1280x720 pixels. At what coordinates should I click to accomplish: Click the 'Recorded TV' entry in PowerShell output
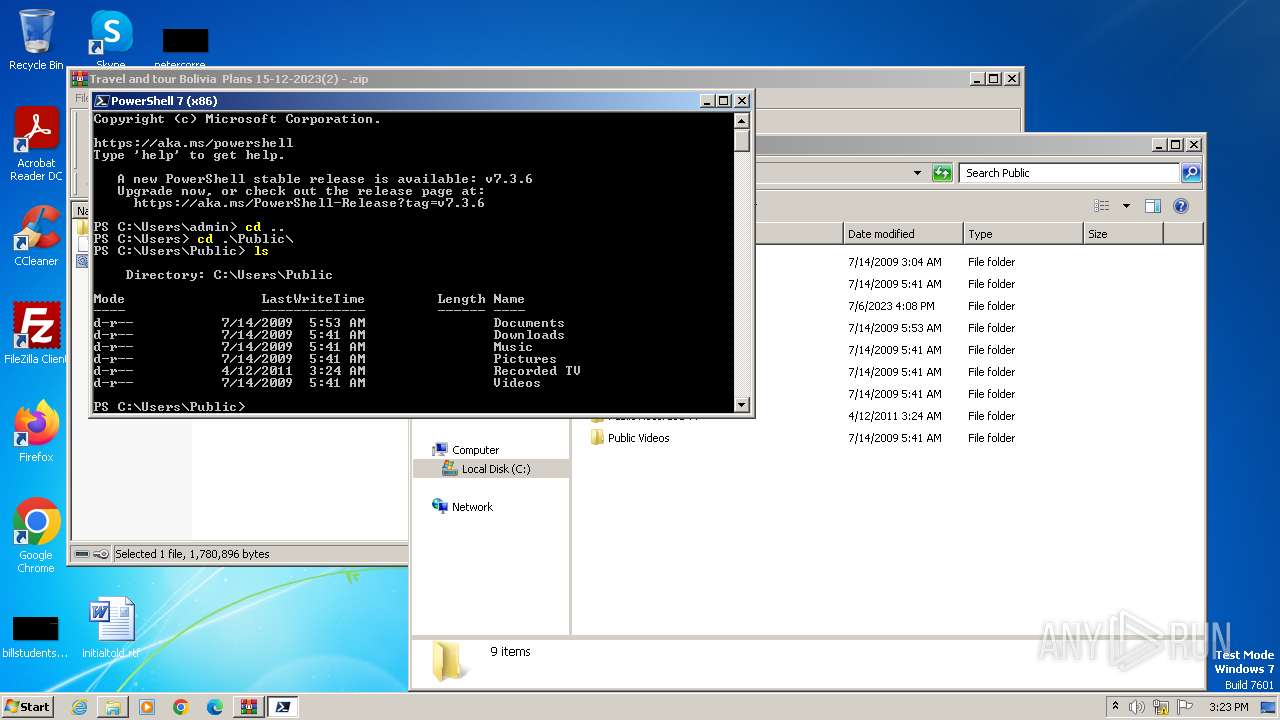tap(536, 371)
